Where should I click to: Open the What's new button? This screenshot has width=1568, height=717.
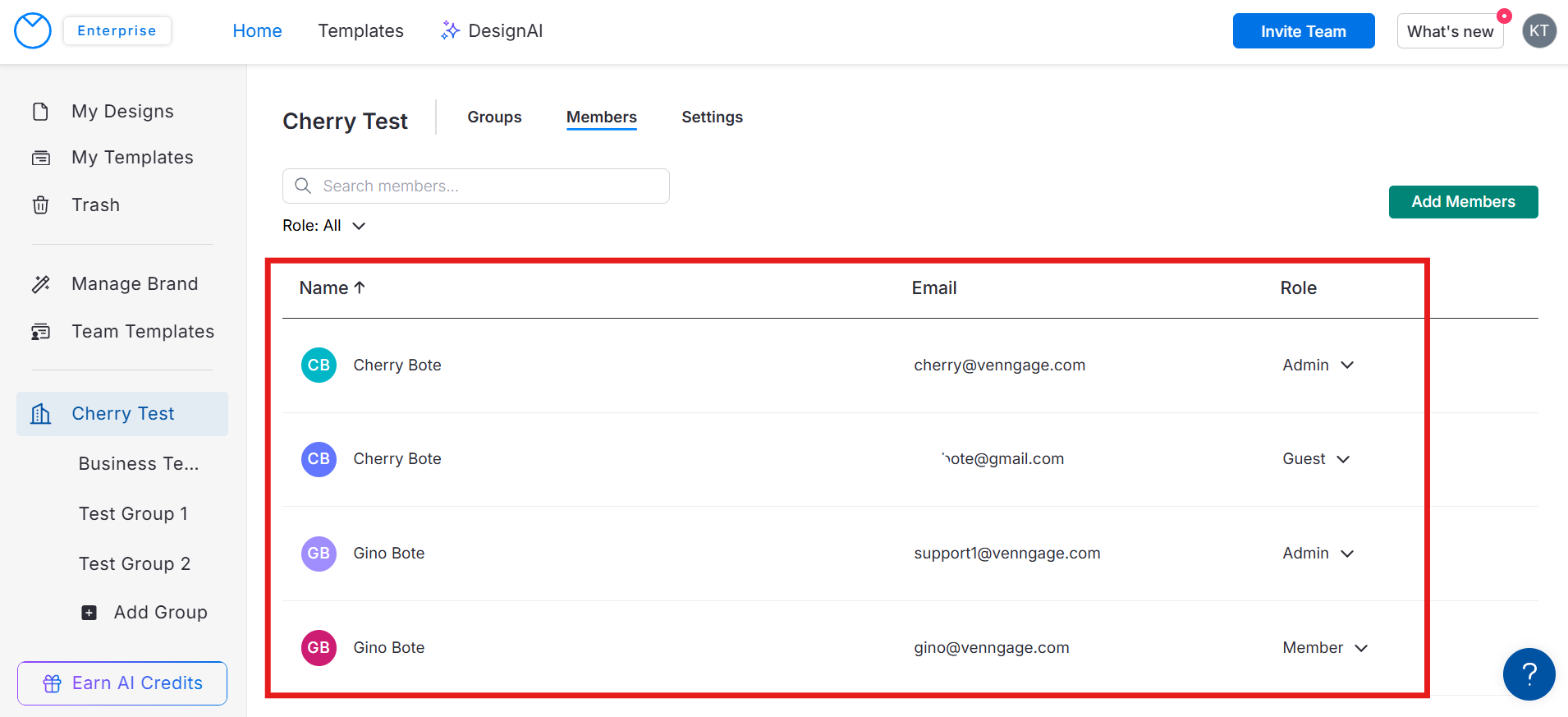tap(1450, 31)
